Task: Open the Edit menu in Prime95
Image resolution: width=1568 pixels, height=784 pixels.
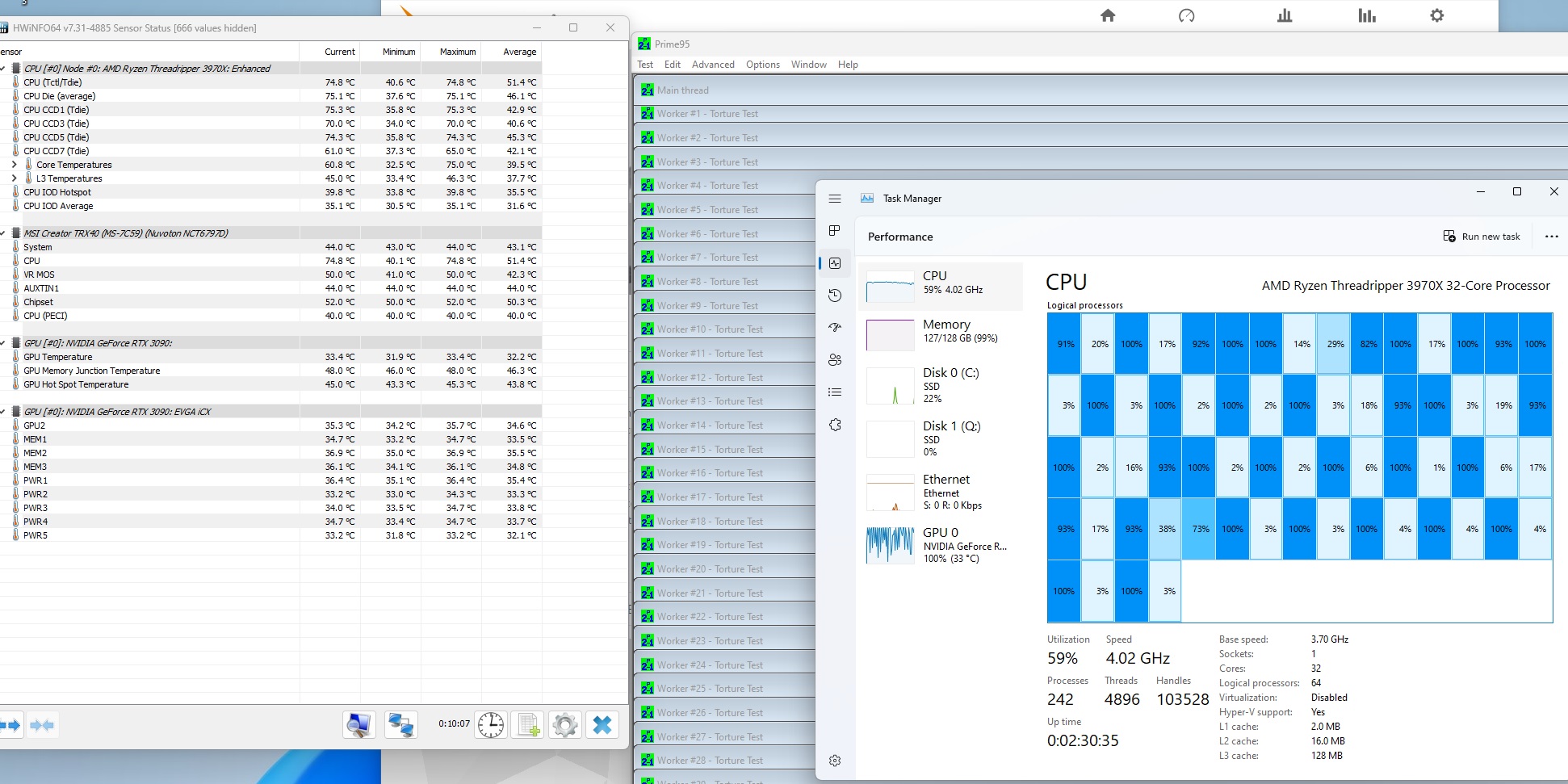Action: click(673, 65)
